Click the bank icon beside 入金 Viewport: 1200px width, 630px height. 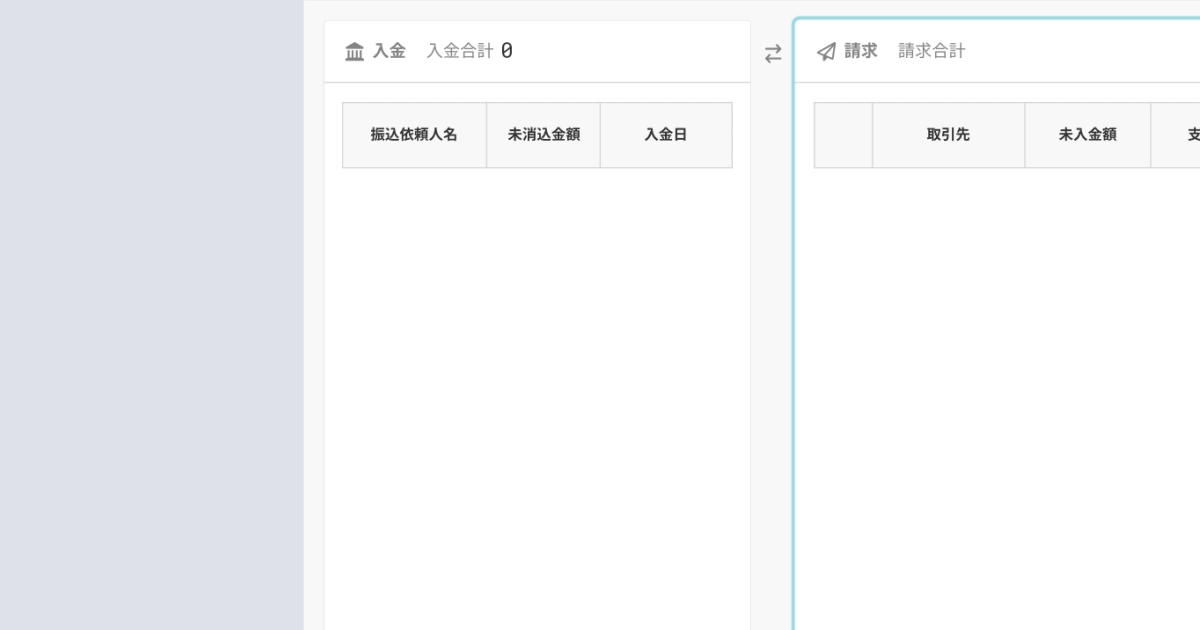click(354, 52)
